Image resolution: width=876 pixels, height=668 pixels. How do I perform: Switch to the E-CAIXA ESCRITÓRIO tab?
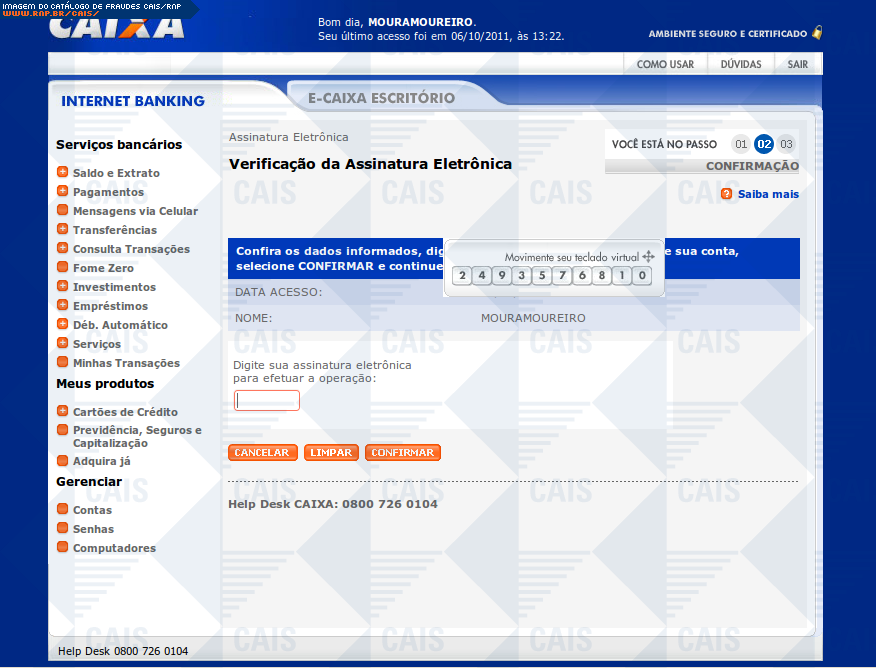click(x=381, y=98)
